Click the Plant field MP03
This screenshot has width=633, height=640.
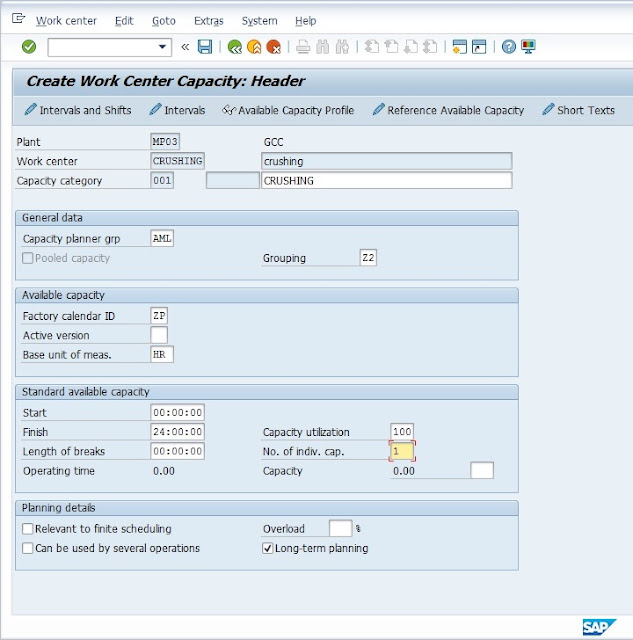pos(165,142)
